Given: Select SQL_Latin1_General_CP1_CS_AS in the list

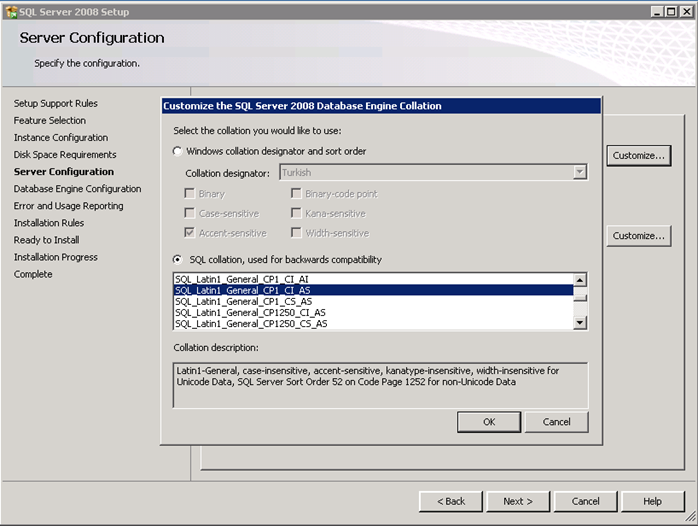Looking at the screenshot, I should [x=373, y=301].
